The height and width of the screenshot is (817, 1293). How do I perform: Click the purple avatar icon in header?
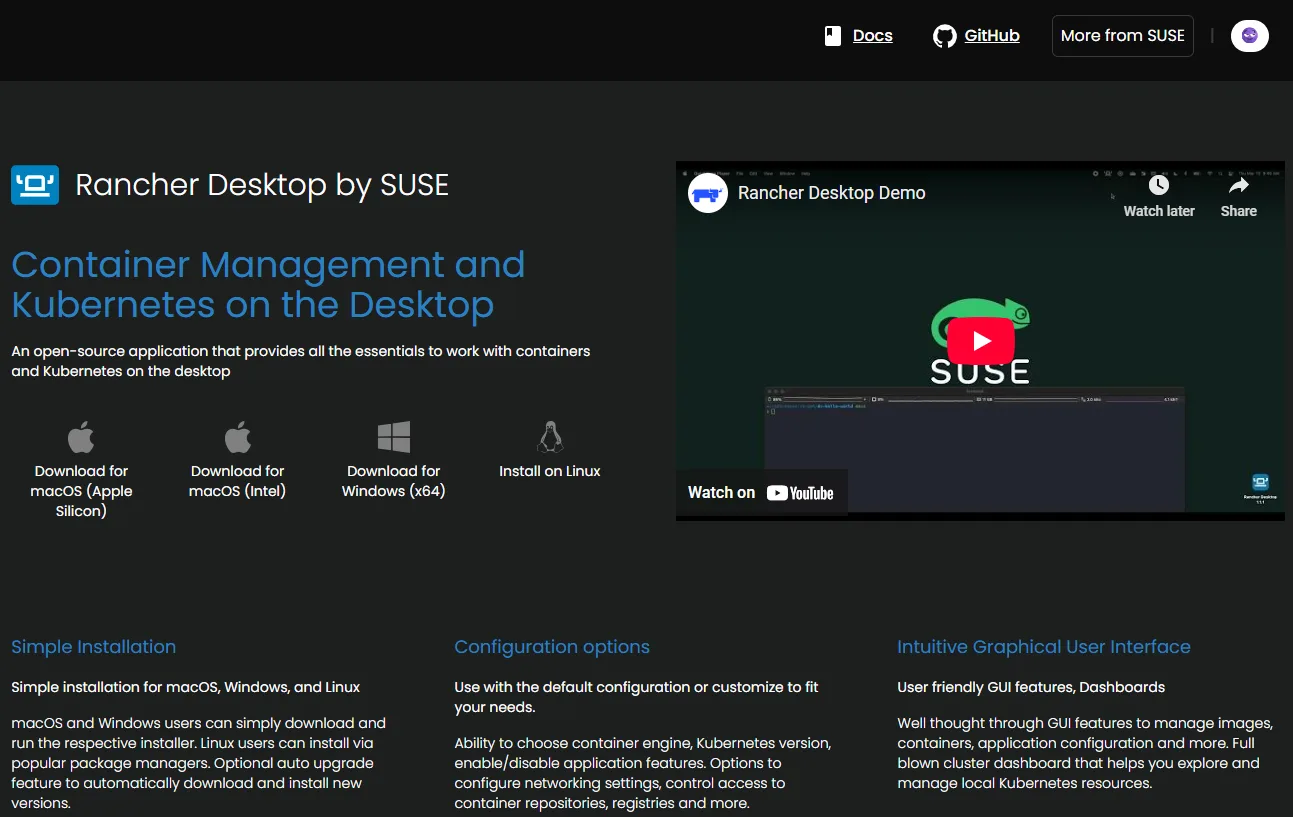coord(1249,36)
